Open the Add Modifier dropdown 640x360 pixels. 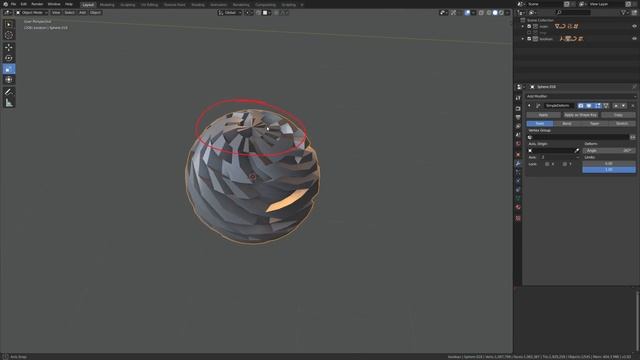click(581, 96)
